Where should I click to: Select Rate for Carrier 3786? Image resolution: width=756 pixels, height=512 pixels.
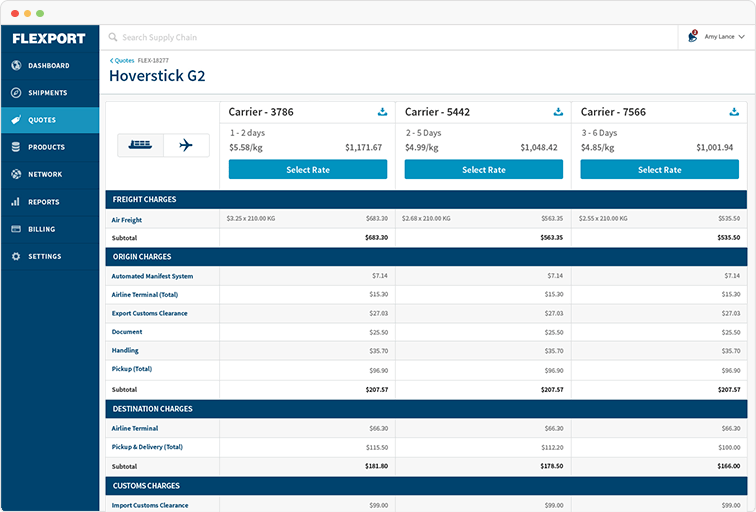tap(308, 170)
